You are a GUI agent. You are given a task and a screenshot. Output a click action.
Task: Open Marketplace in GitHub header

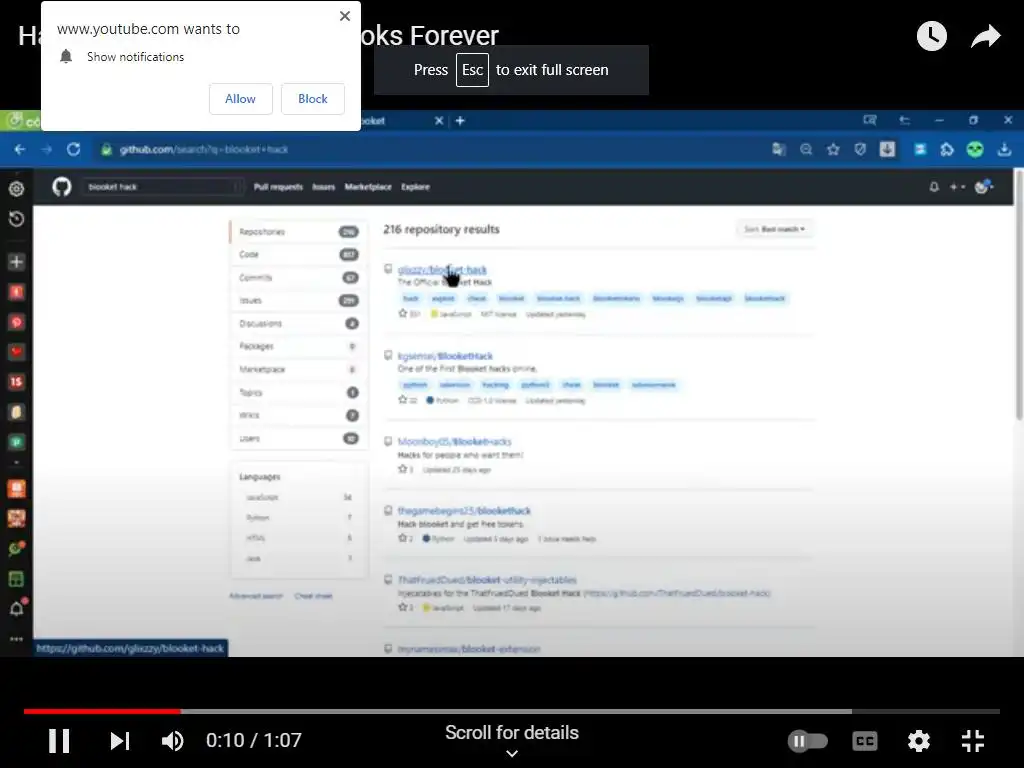(368, 187)
